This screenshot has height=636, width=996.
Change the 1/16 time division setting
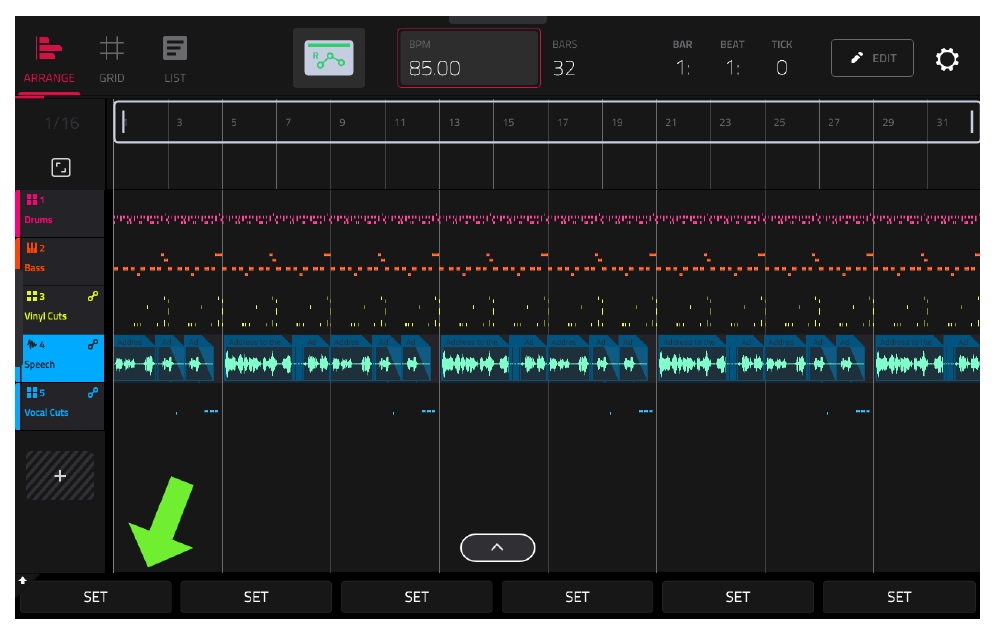62,123
